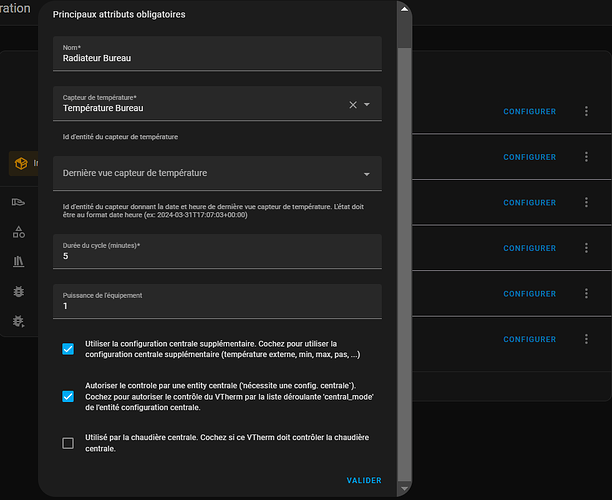Click the orange cube integrations icon
This screenshot has height=500, width=612.
[20, 164]
